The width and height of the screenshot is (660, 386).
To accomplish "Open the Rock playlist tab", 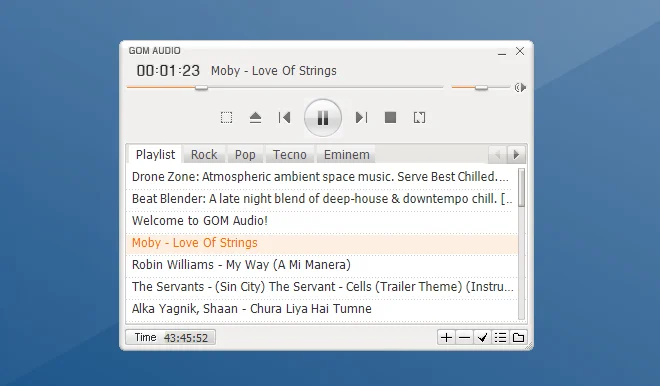I will (204, 154).
